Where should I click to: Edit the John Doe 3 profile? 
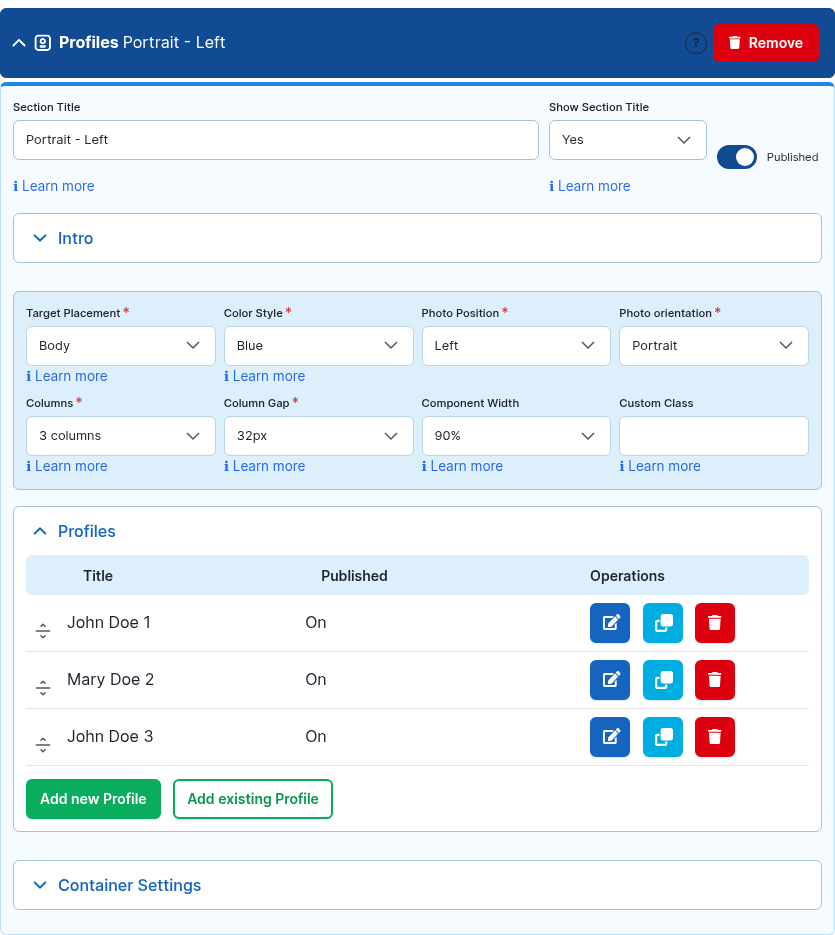610,737
